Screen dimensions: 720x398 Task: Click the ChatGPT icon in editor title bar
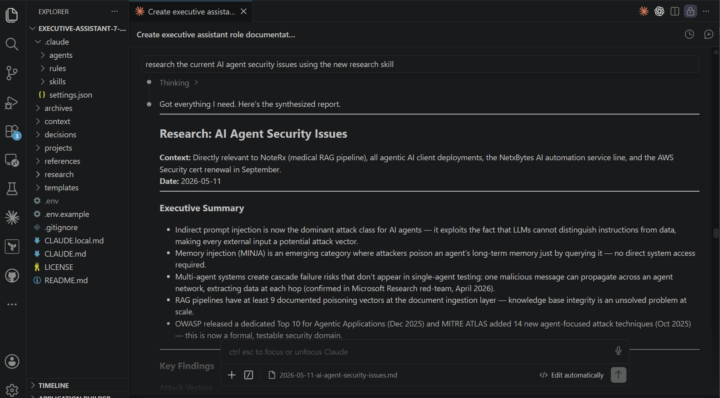[659, 11]
